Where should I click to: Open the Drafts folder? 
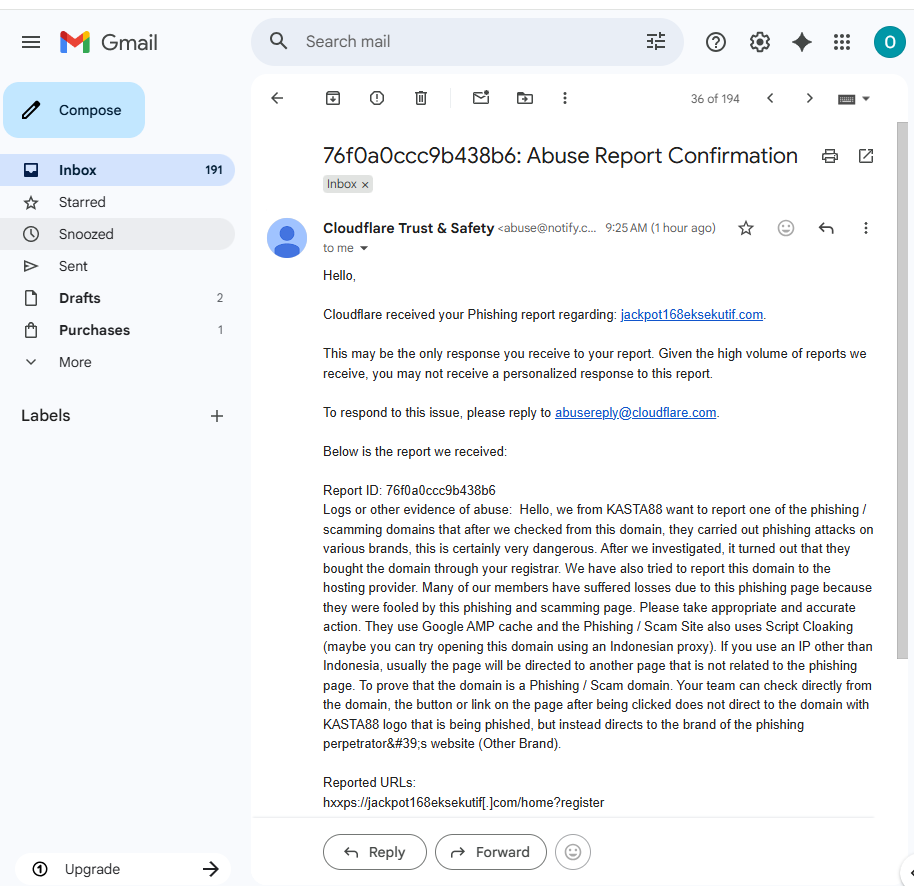pyautogui.click(x=117, y=298)
